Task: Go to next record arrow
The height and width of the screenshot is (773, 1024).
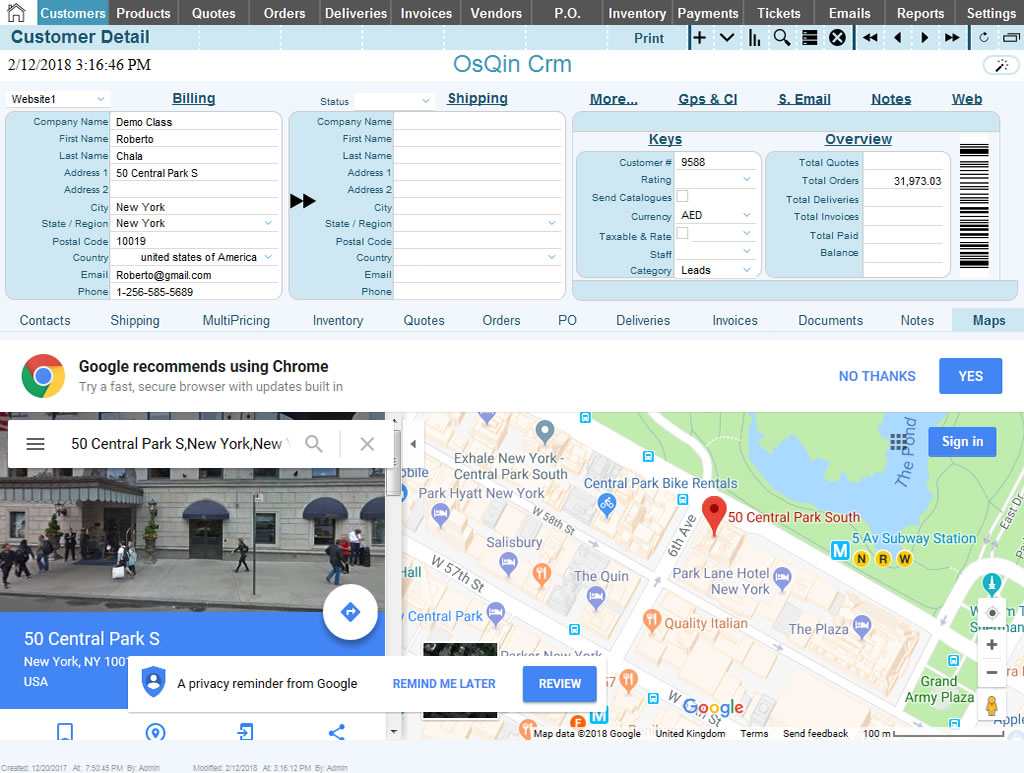Action: [x=925, y=38]
